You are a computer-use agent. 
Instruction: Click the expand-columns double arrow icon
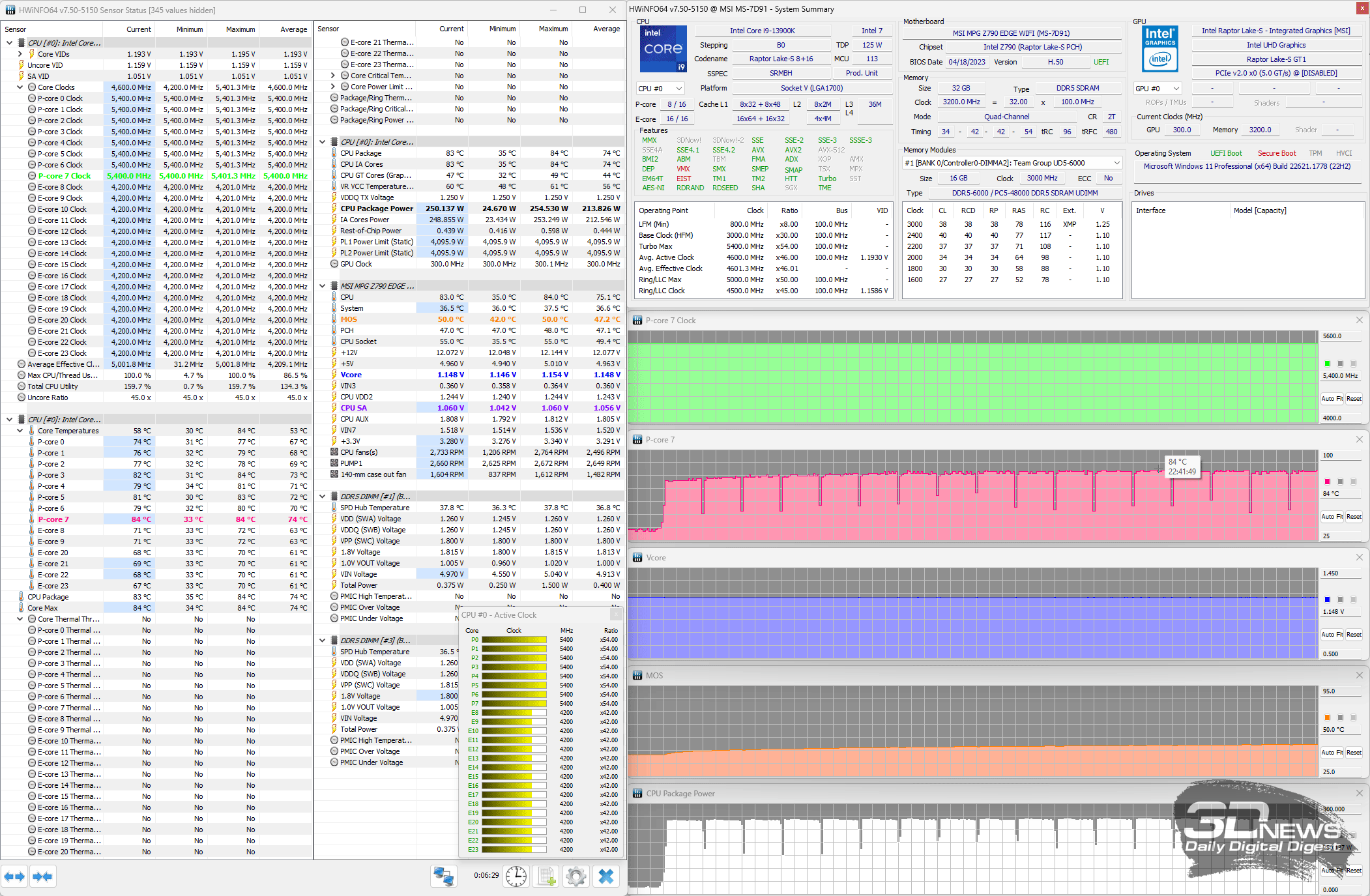click(x=14, y=876)
